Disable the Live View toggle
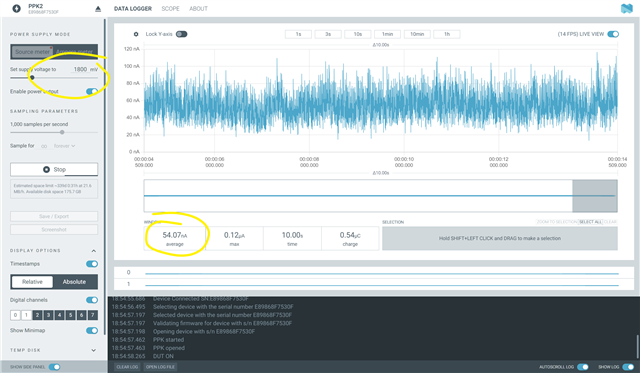The image size is (640, 373). click(613, 34)
